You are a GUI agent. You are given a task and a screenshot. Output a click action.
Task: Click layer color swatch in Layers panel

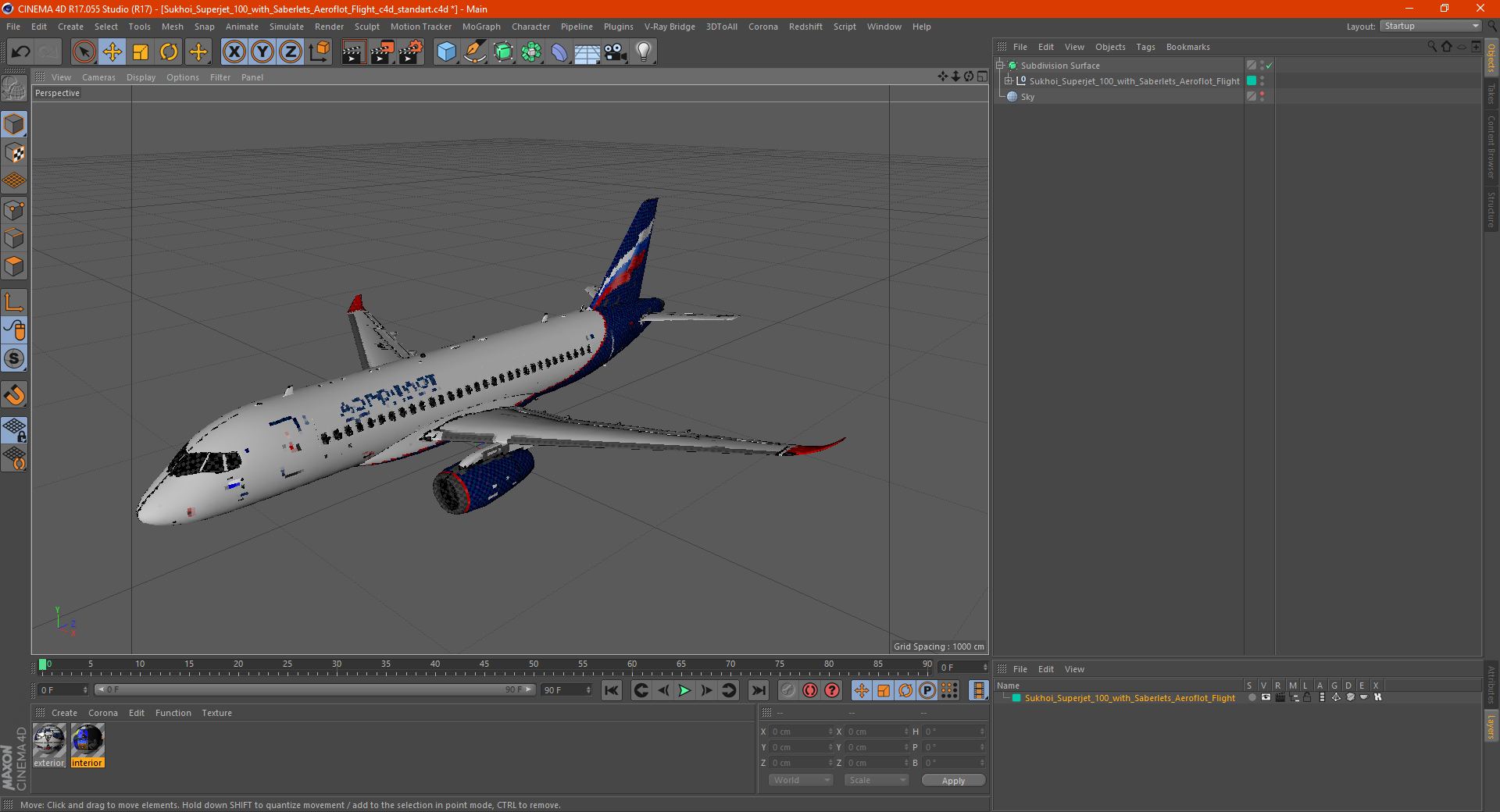tap(1016, 698)
